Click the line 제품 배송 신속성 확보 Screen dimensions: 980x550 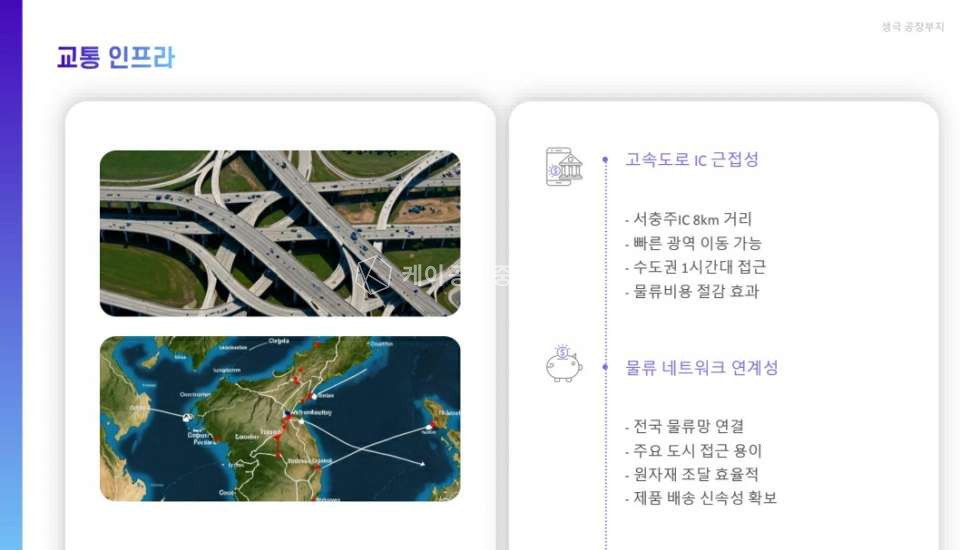pos(701,498)
